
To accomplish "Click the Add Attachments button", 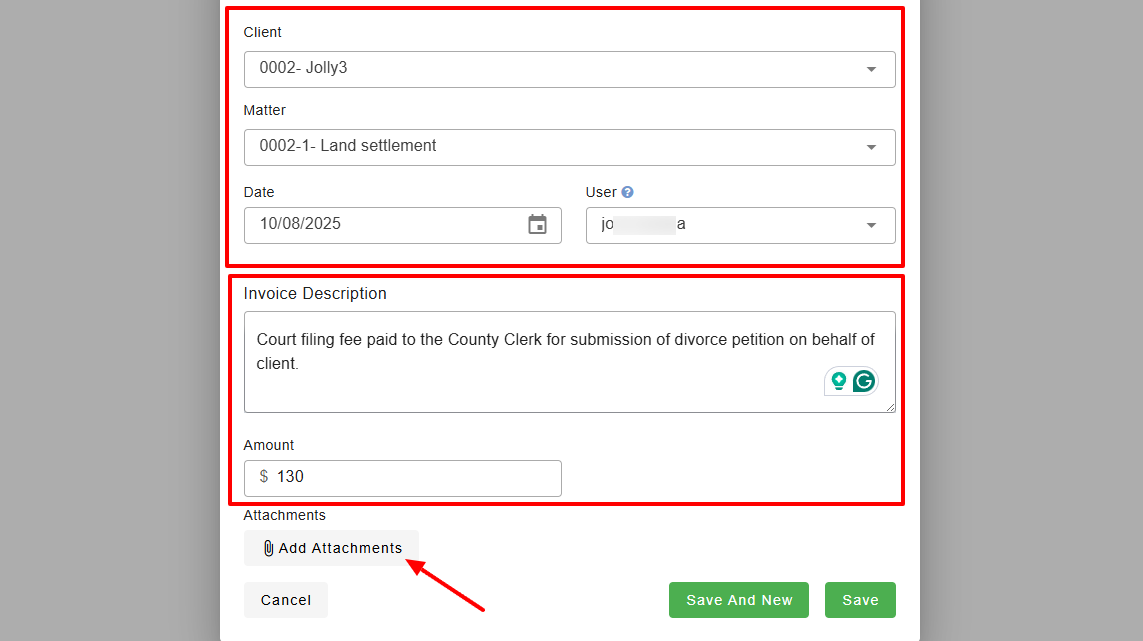I will point(331,548).
